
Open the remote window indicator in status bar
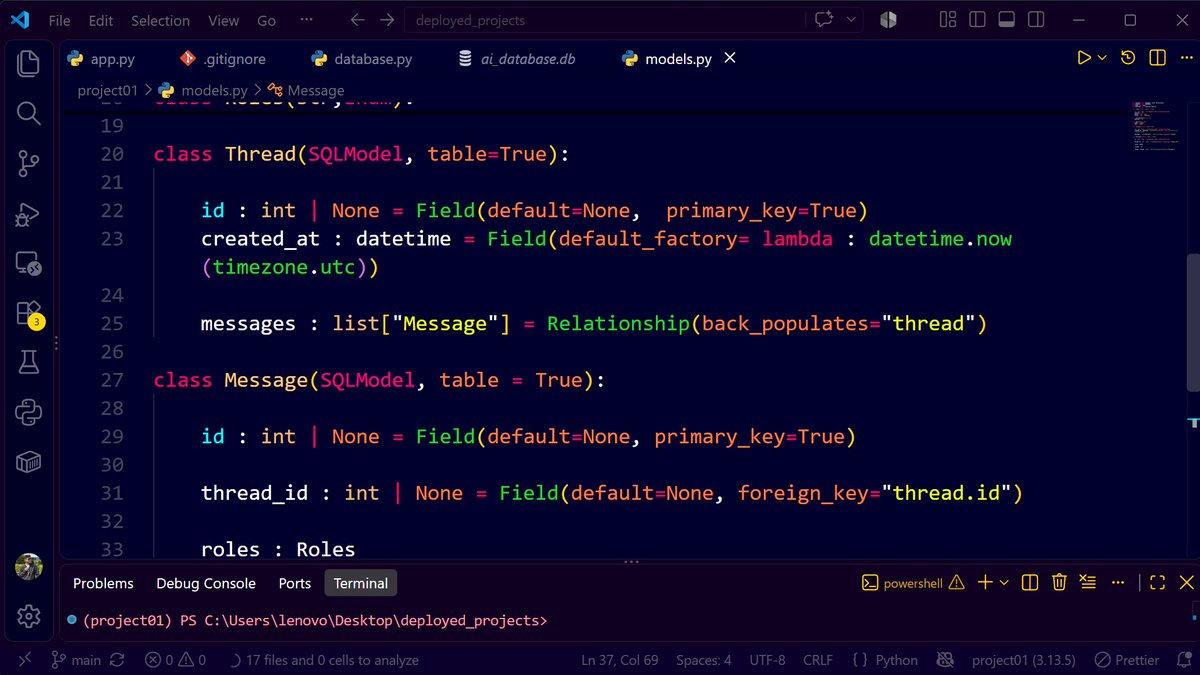[x=24, y=660]
